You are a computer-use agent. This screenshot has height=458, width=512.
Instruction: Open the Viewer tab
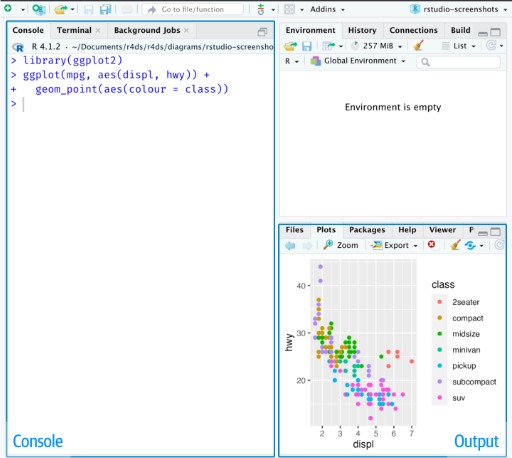[x=442, y=230]
